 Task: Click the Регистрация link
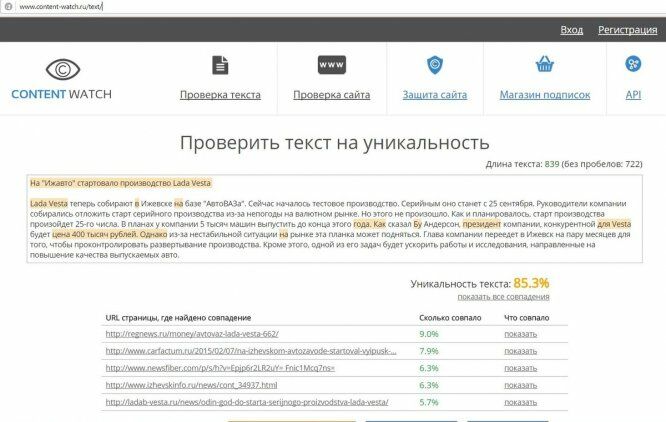coord(627,30)
